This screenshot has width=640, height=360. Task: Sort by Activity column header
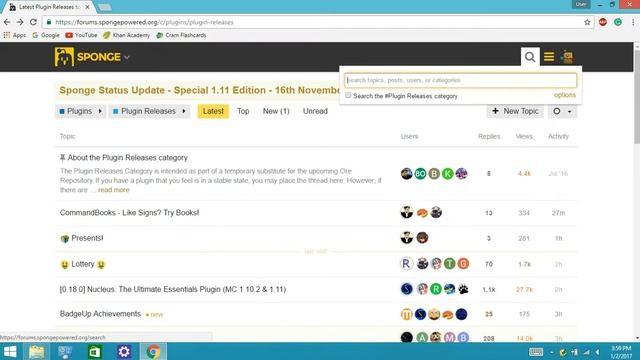click(x=558, y=136)
